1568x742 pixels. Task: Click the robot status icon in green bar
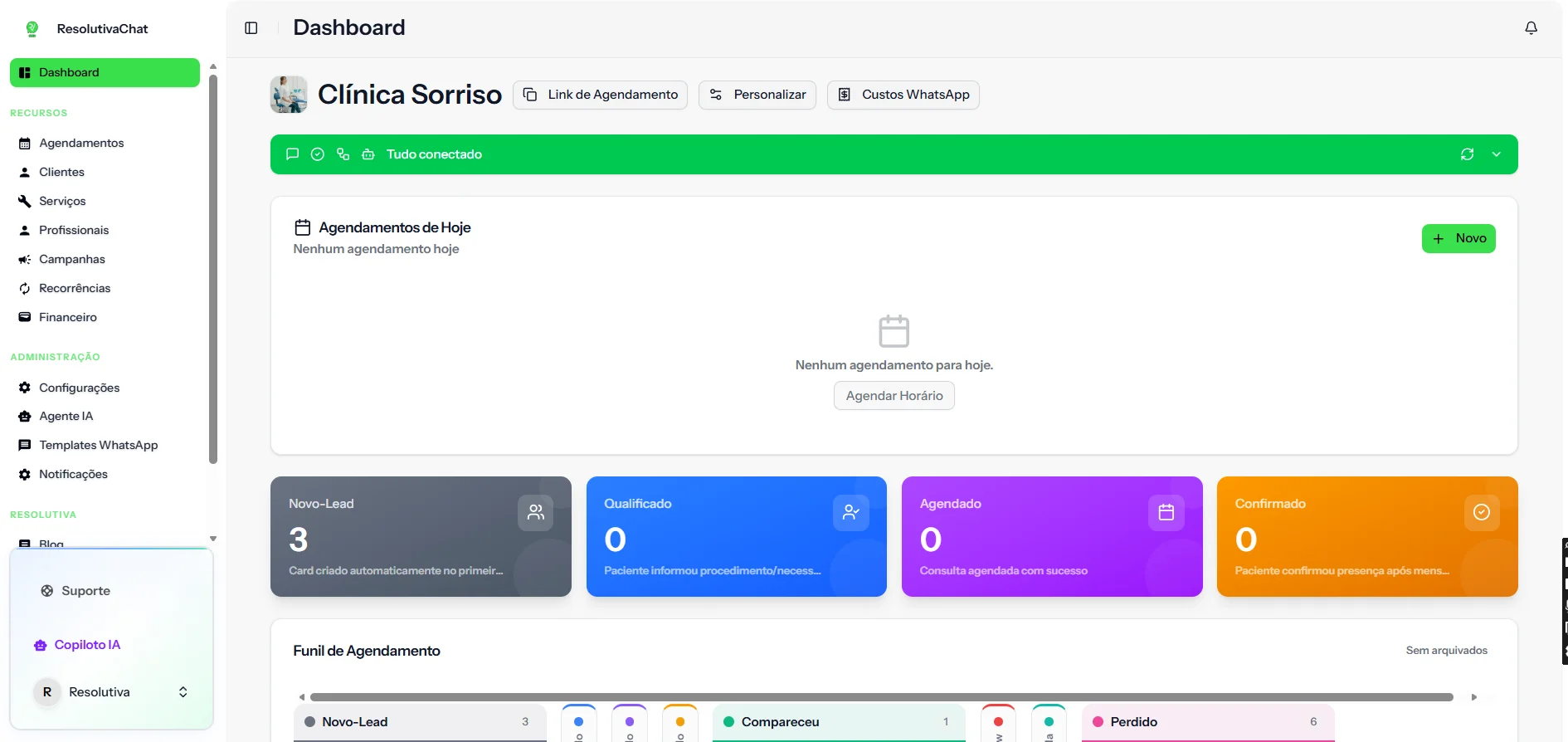click(x=368, y=154)
